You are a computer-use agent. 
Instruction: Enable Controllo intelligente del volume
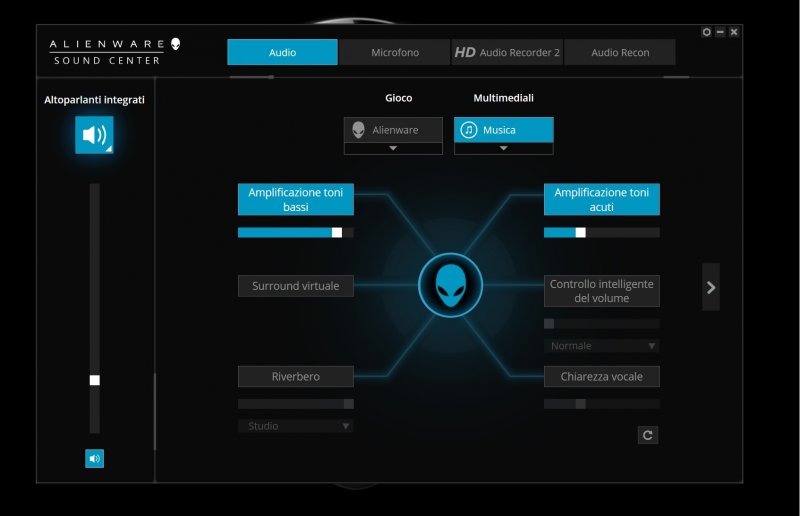click(x=601, y=291)
